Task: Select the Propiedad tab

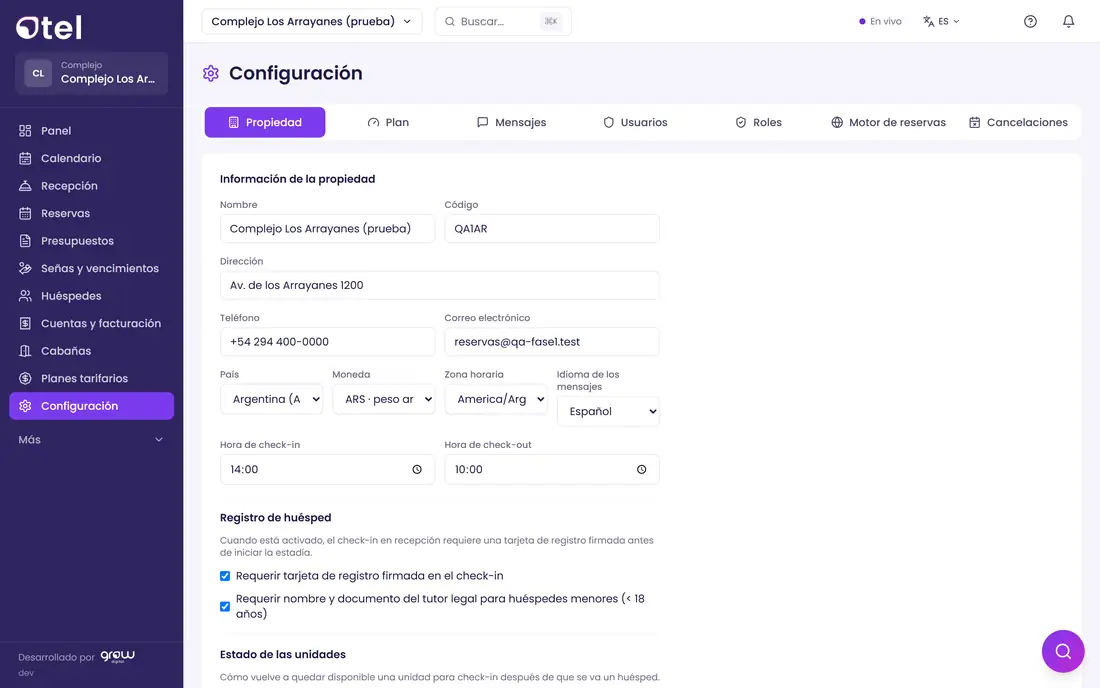Action: [x=264, y=122]
